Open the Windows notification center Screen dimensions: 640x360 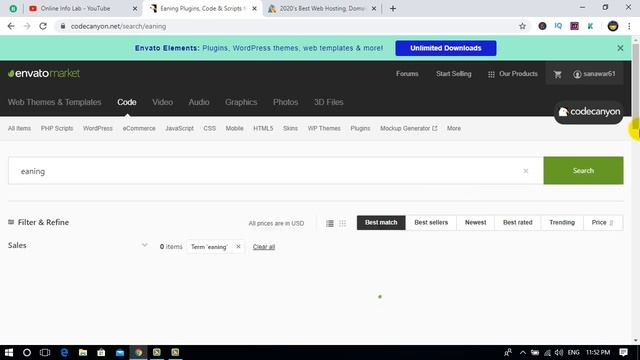tap(623, 352)
